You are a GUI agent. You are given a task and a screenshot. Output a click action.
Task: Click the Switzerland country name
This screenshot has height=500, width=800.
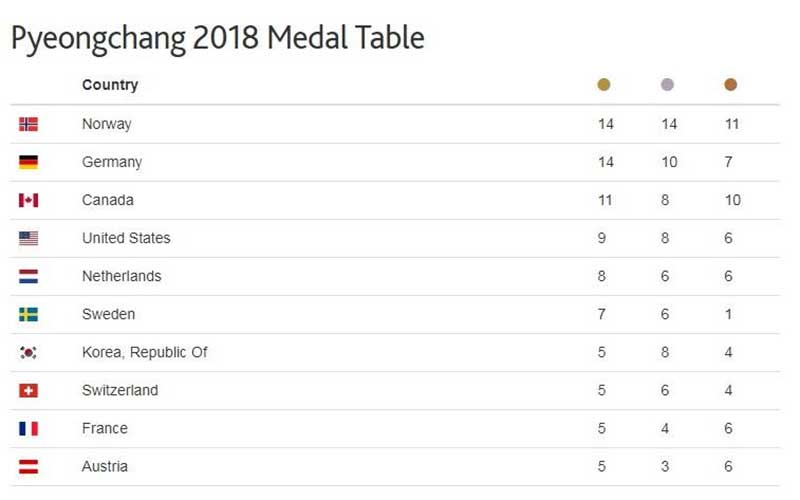(119, 390)
